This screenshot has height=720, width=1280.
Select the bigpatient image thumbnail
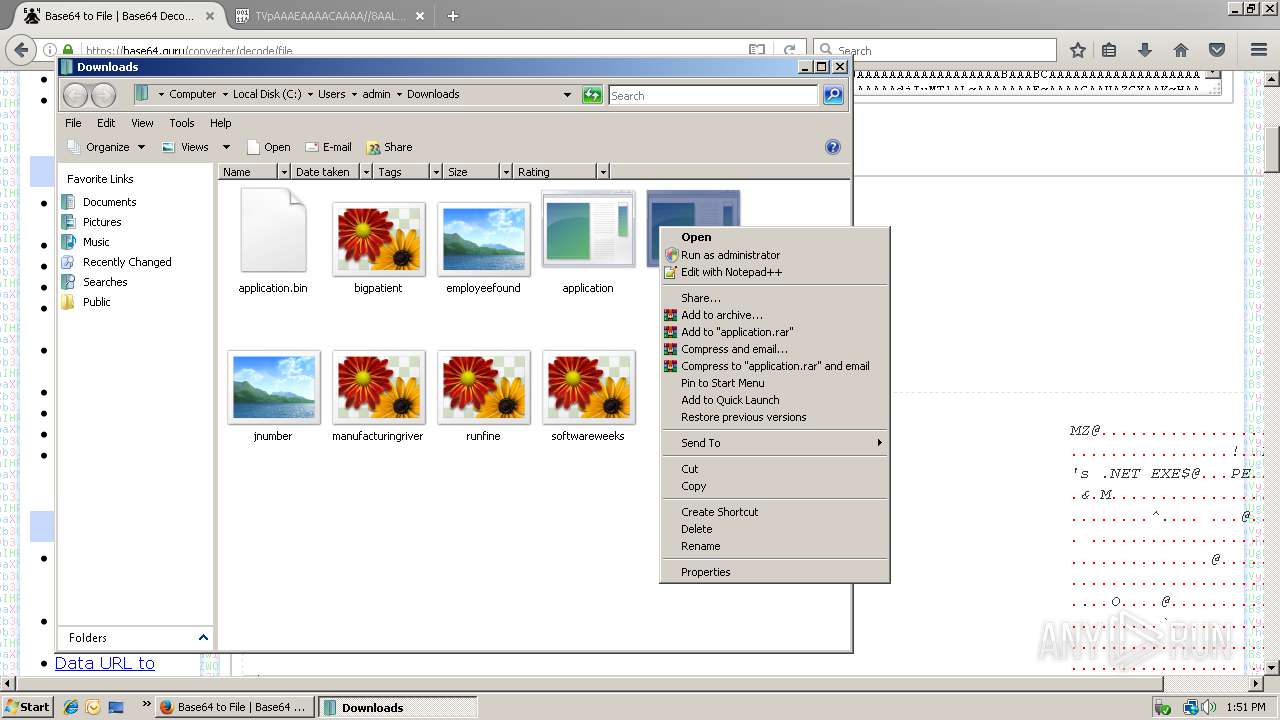click(x=378, y=239)
